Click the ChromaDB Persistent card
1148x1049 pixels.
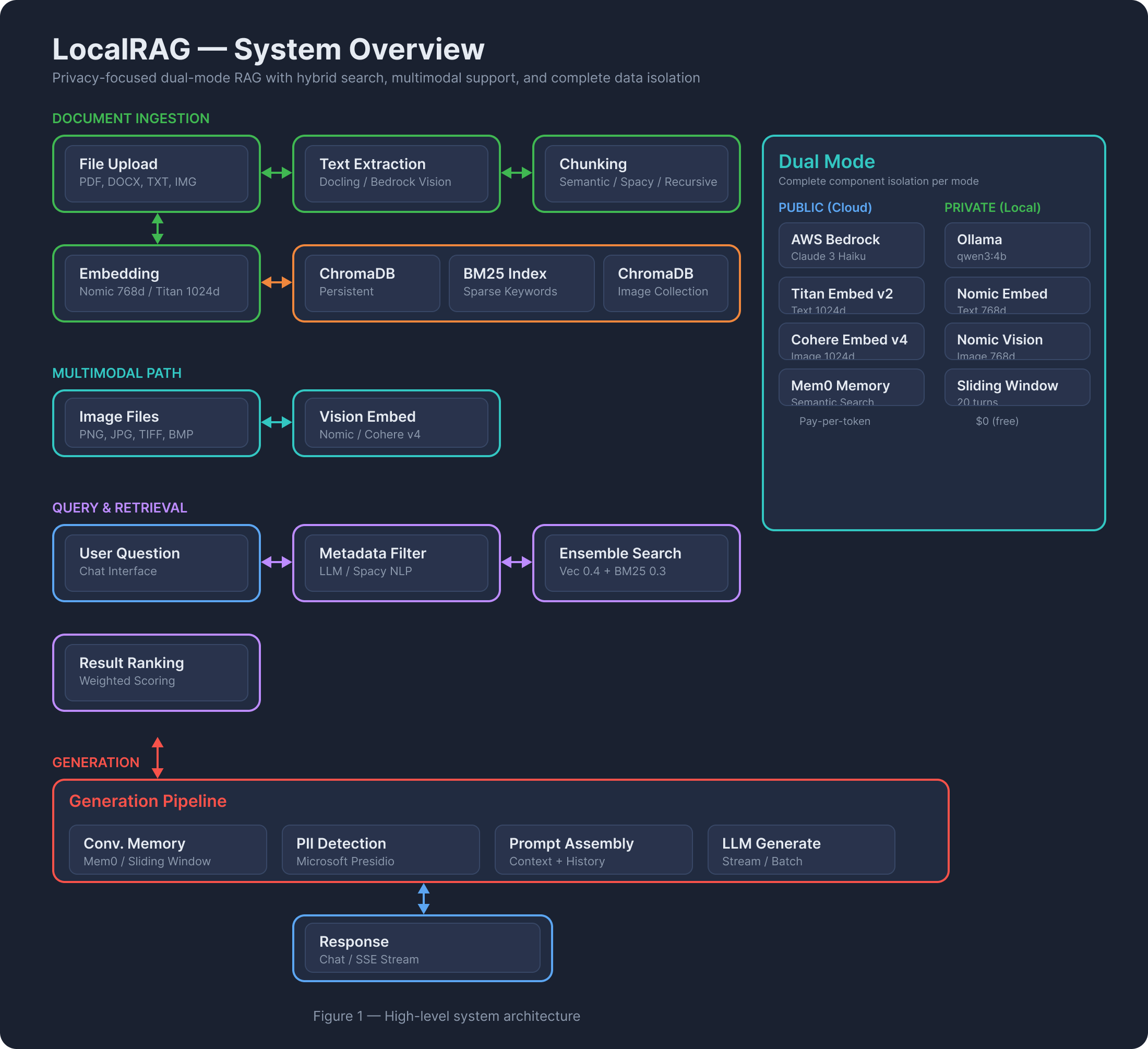coord(373,283)
